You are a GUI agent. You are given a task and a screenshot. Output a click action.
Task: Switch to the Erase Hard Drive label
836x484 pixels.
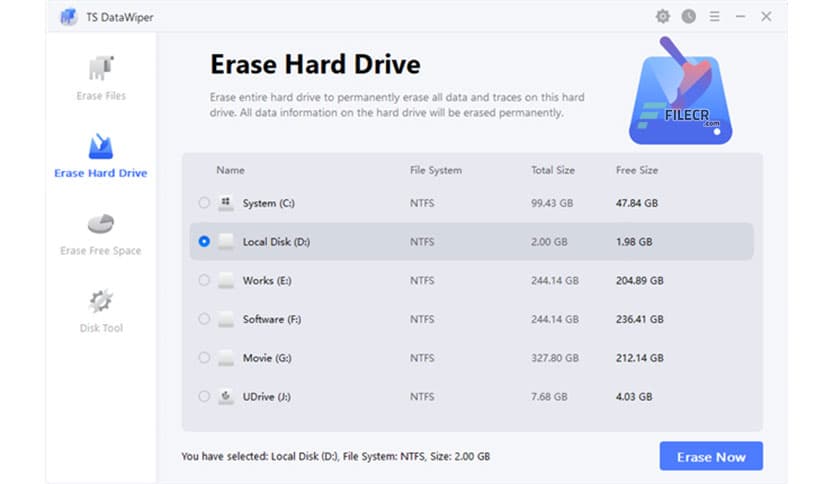(x=101, y=173)
